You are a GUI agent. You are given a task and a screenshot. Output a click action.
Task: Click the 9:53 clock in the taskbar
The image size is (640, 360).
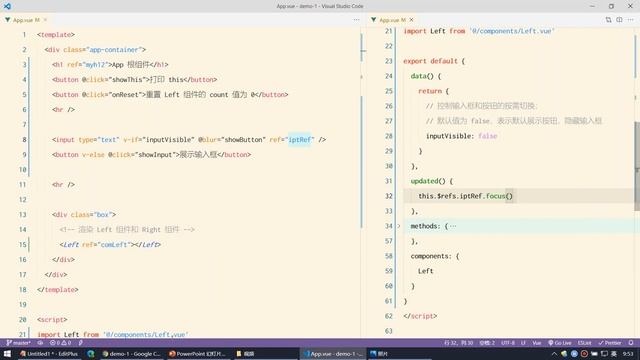[628, 354]
